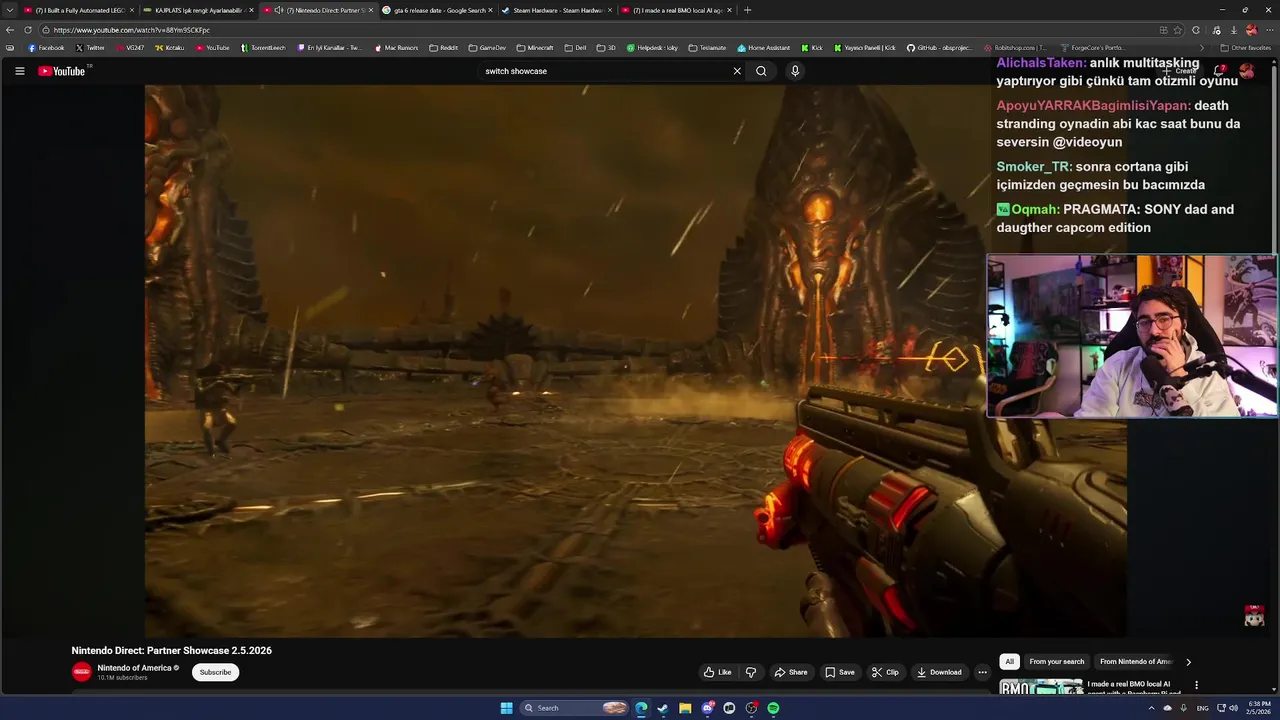
Task: Add this page to favorites (star)
Action: (1177, 30)
